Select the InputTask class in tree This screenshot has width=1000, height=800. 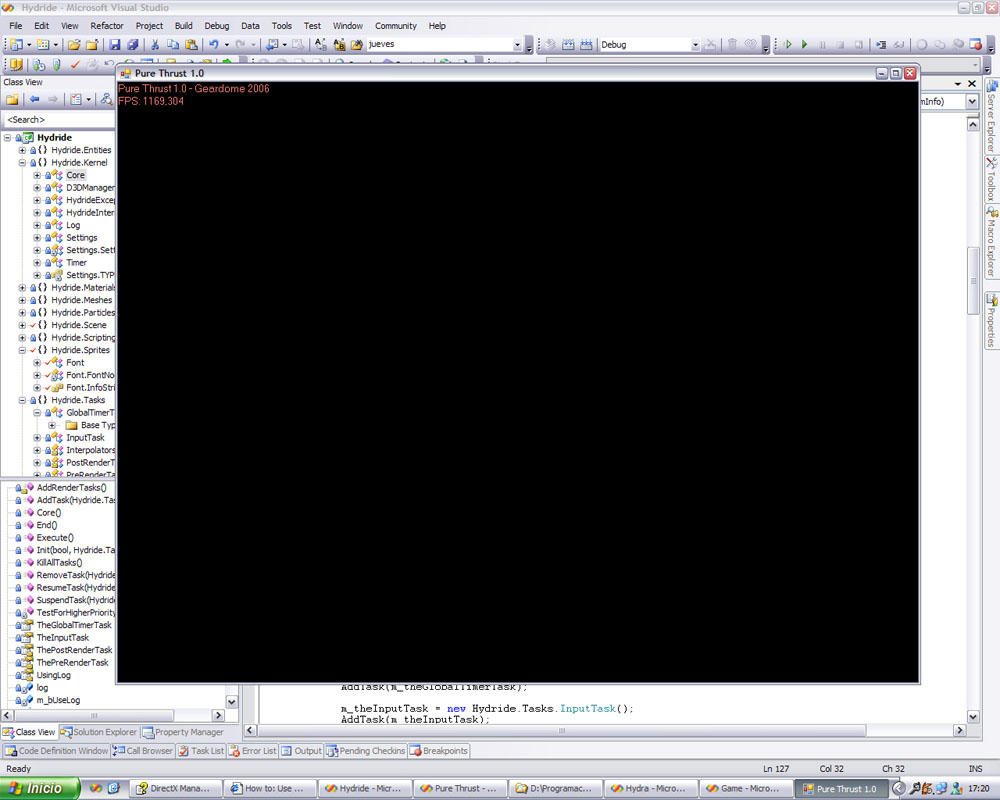pyautogui.click(x=85, y=438)
